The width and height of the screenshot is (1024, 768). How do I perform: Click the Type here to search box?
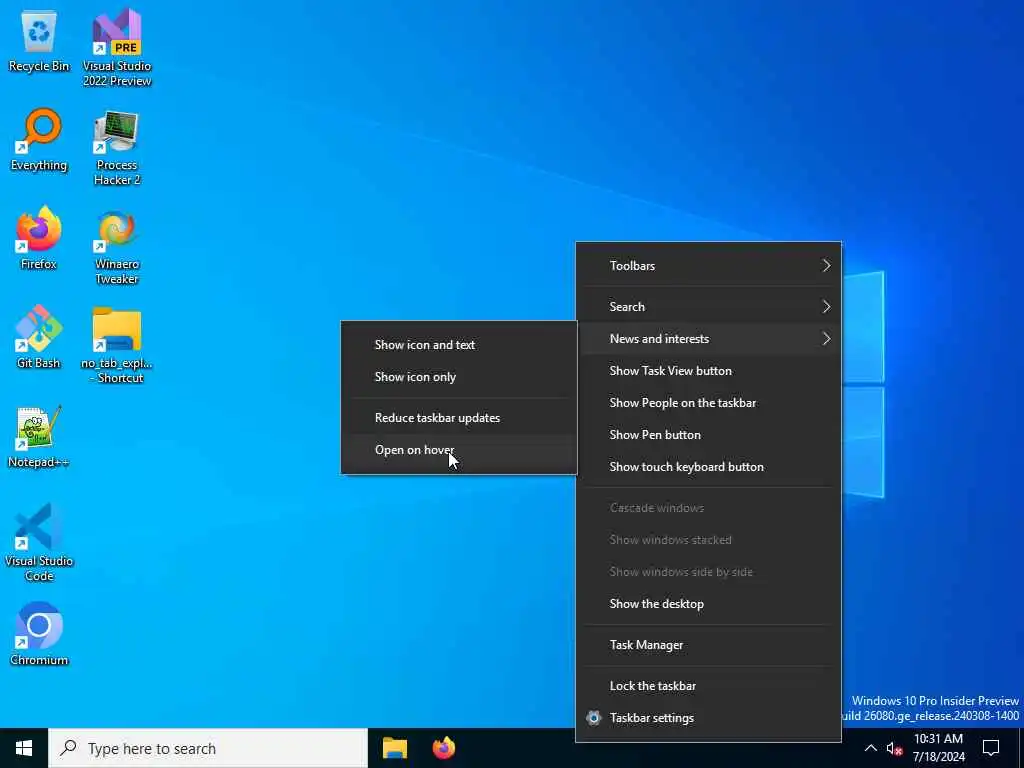pos(208,748)
